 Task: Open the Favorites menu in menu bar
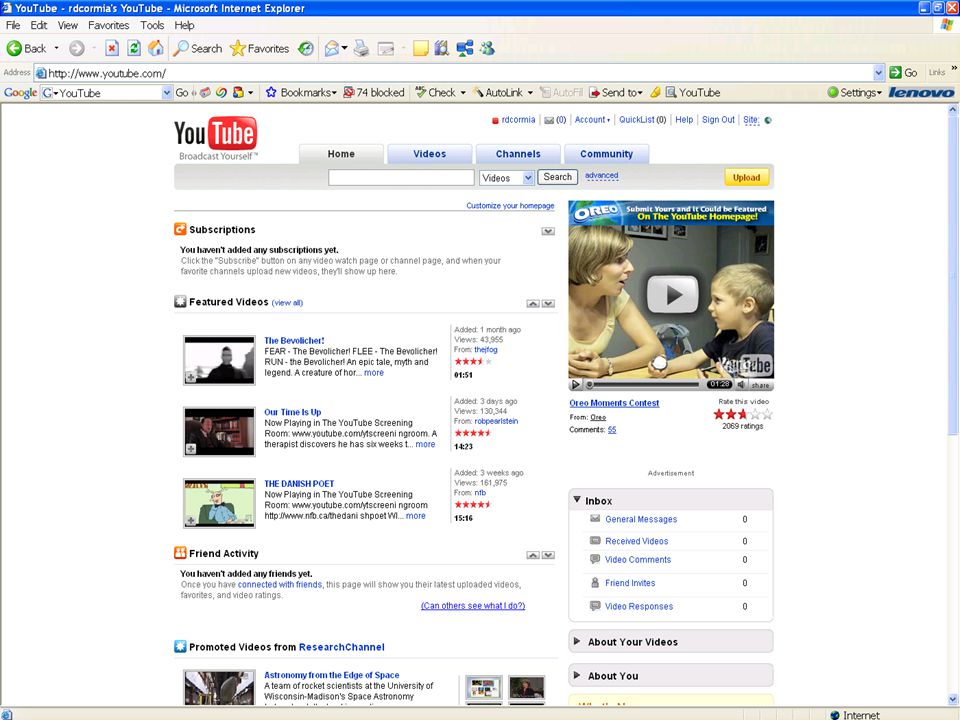[x=108, y=25]
